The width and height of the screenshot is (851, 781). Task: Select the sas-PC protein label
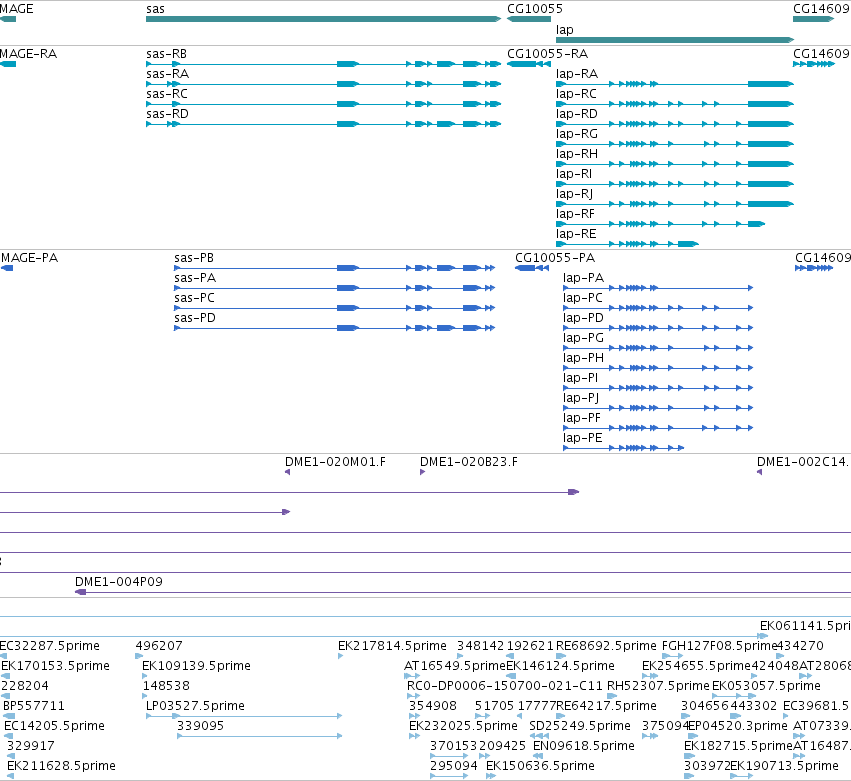click(x=194, y=298)
